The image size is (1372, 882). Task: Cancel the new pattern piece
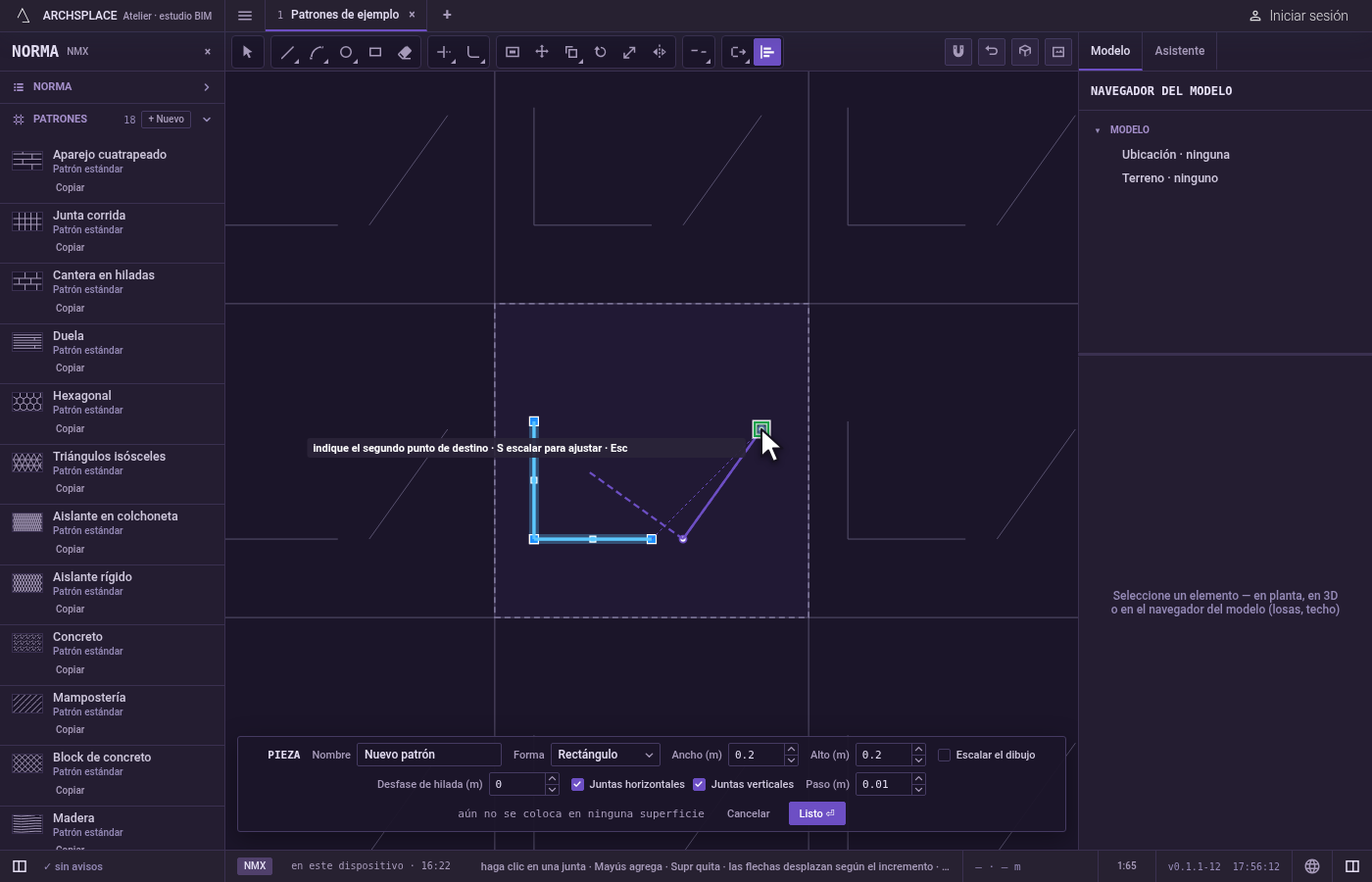748,813
